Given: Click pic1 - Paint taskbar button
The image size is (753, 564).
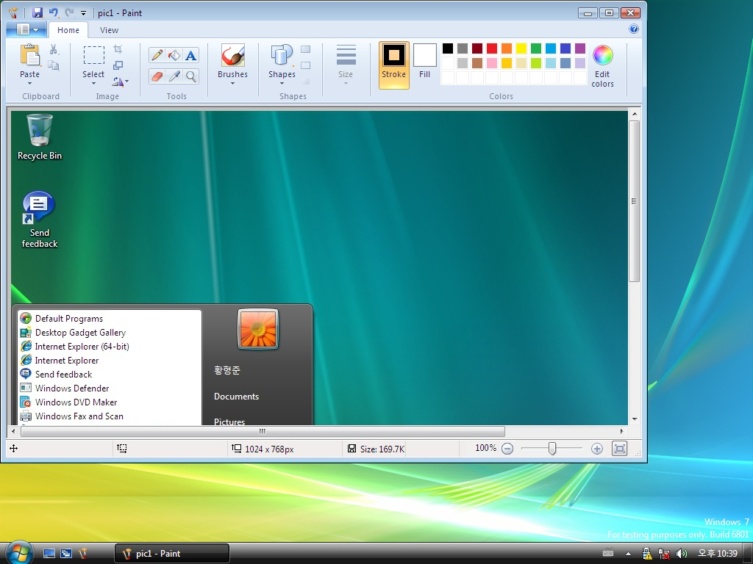Looking at the screenshot, I should point(171,553).
